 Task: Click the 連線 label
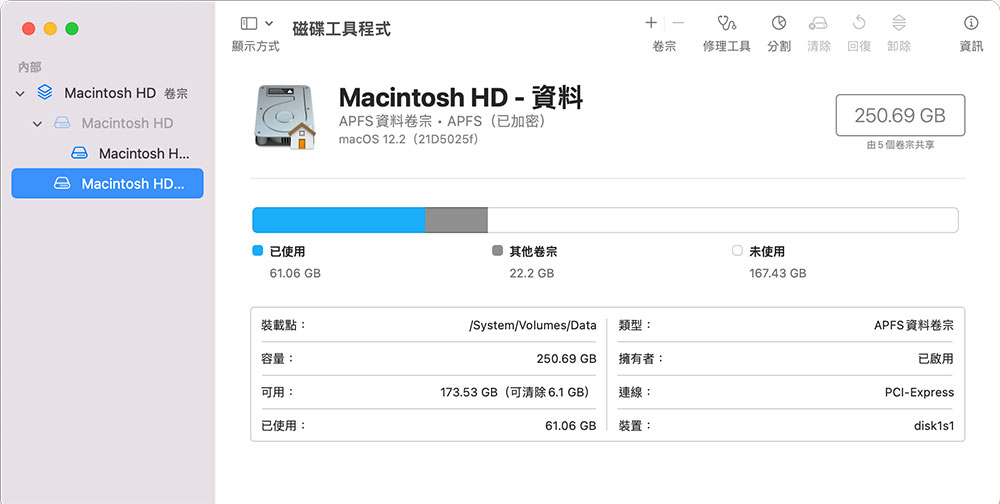pyautogui.click(x=635, y=392)
